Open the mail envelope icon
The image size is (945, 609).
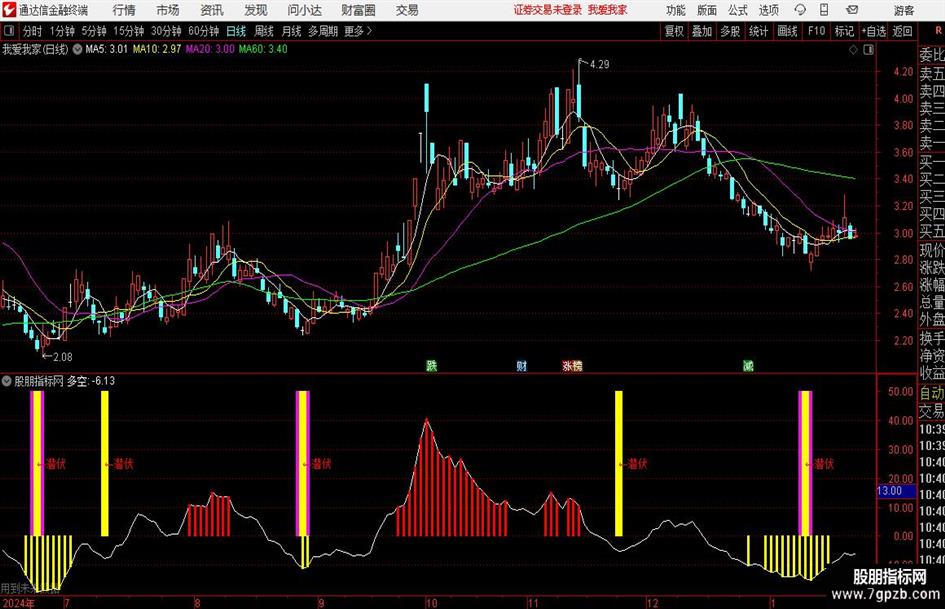coord(852,10)
